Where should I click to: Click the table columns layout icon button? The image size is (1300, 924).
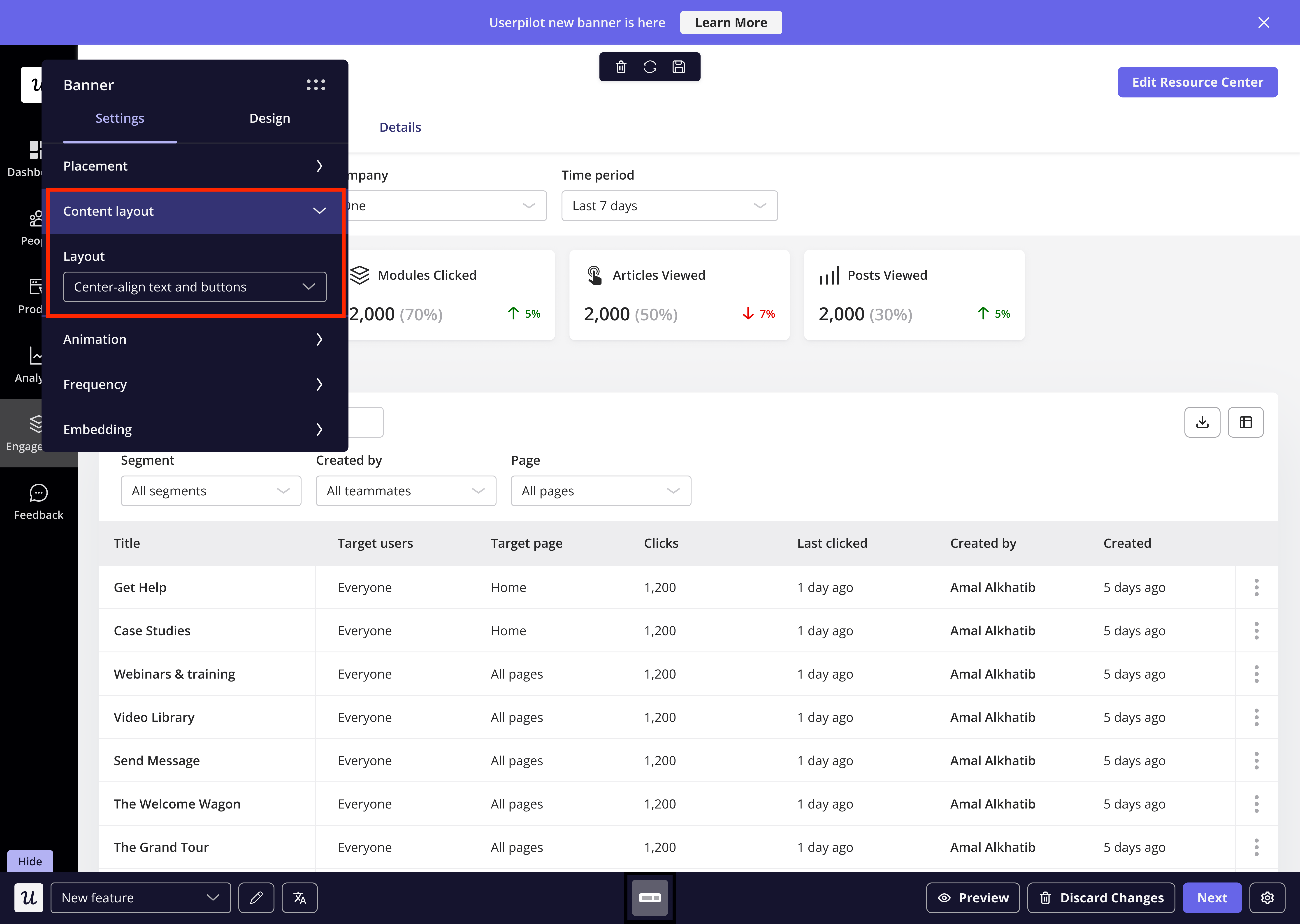tap(1245, 422)
